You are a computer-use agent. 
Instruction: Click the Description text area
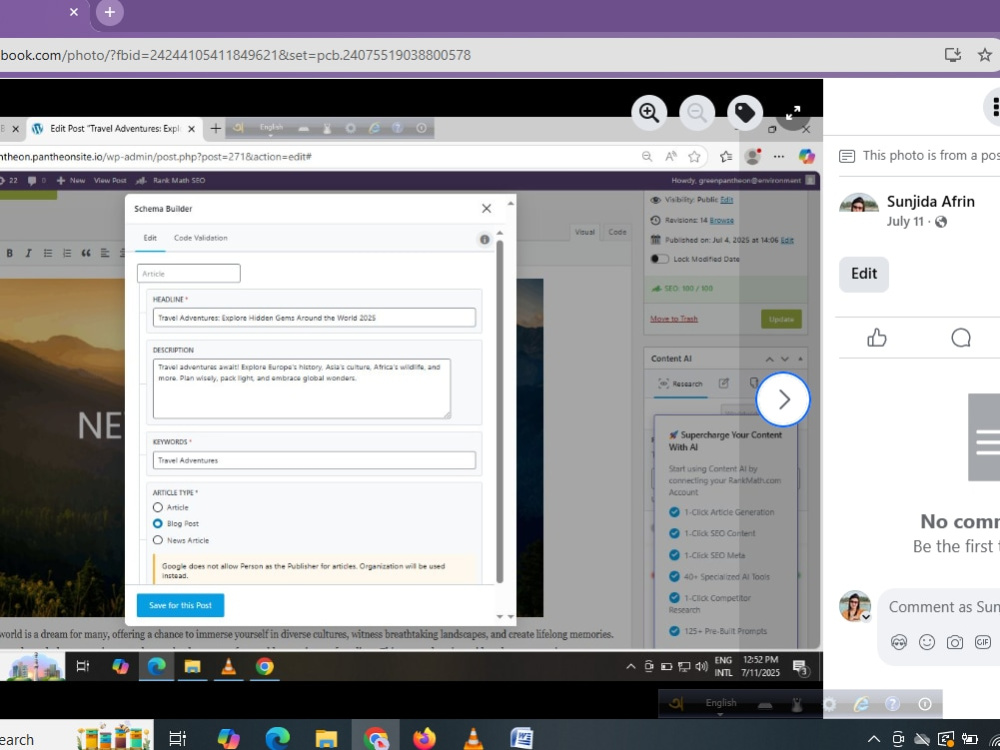(x=302, y=388)
